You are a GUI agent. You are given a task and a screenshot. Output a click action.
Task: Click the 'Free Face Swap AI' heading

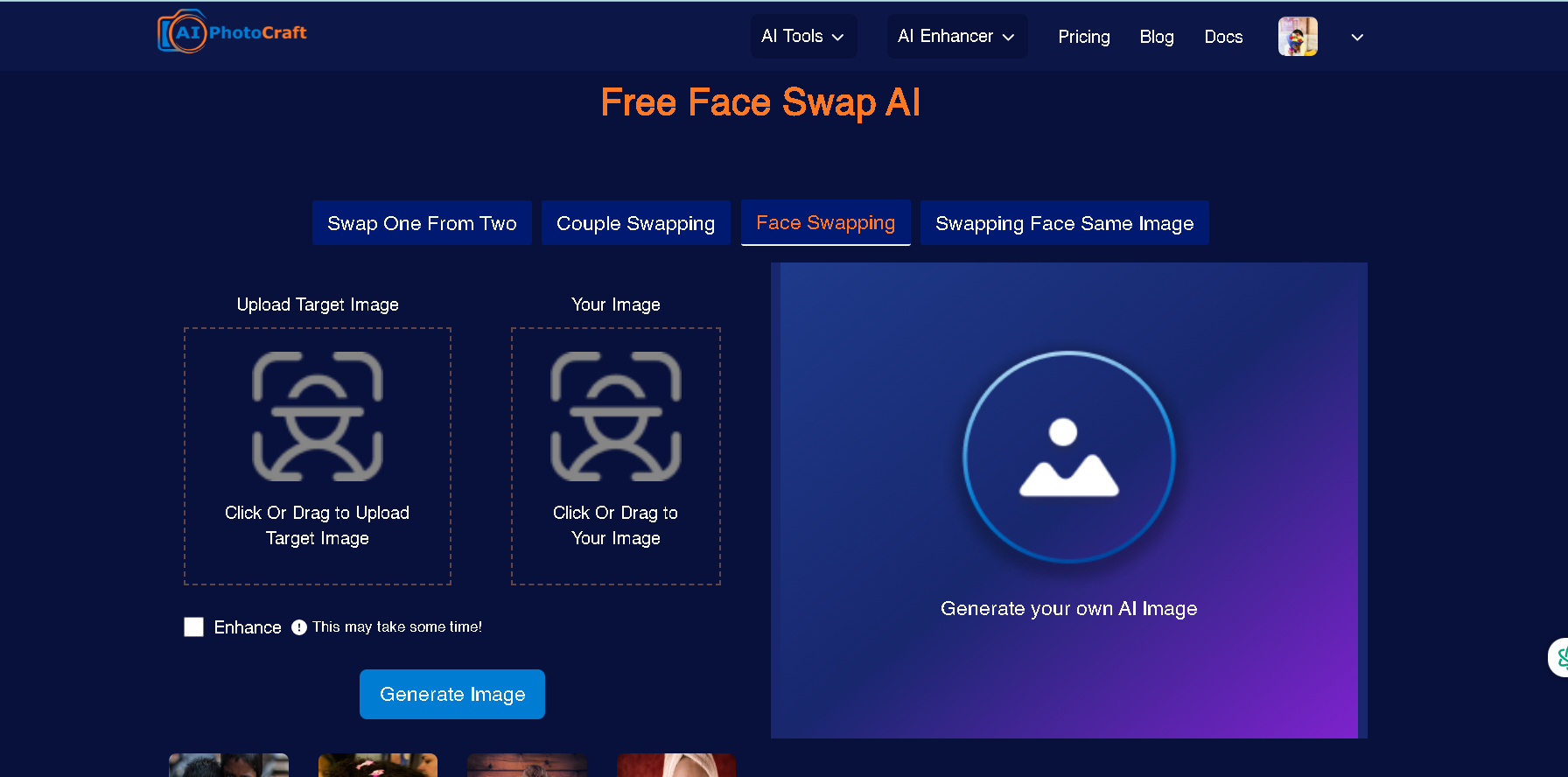point(760,102)
